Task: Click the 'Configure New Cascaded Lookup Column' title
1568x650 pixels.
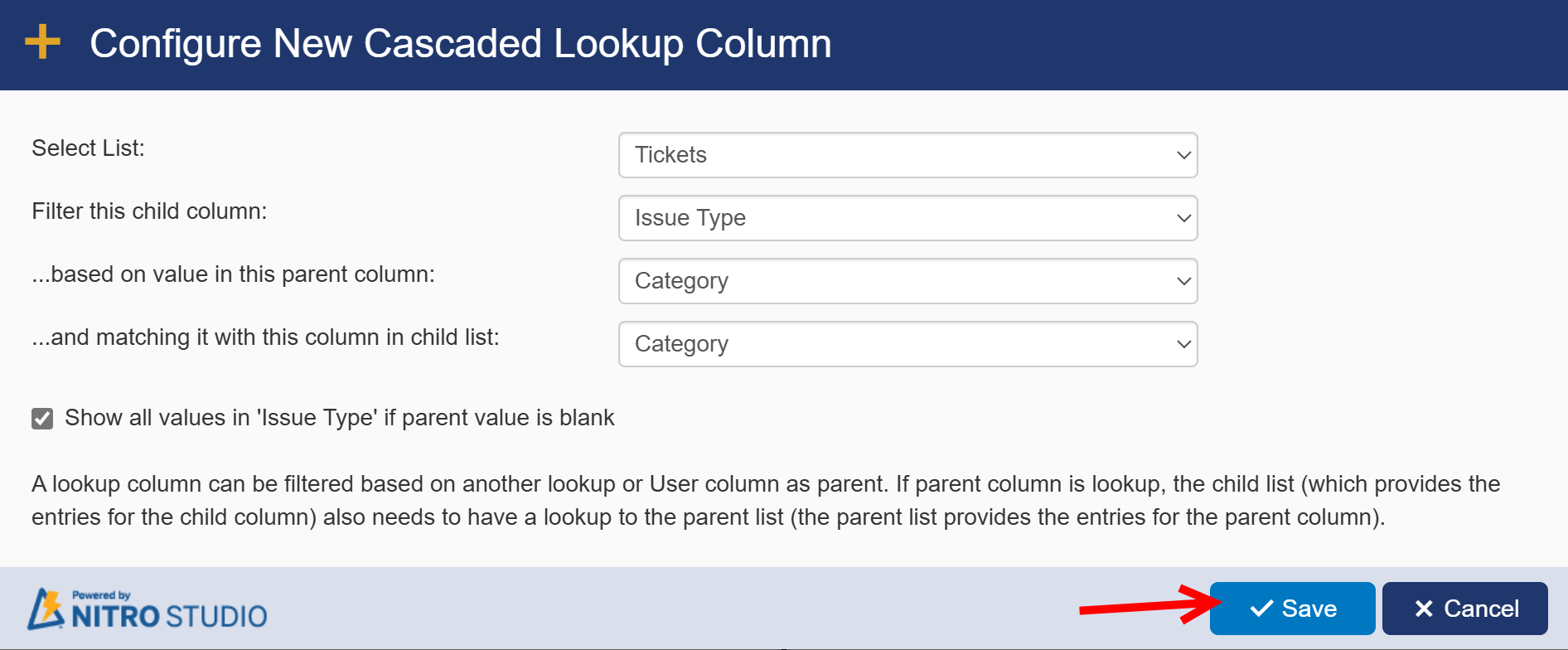Action: (x=460, y=43)
